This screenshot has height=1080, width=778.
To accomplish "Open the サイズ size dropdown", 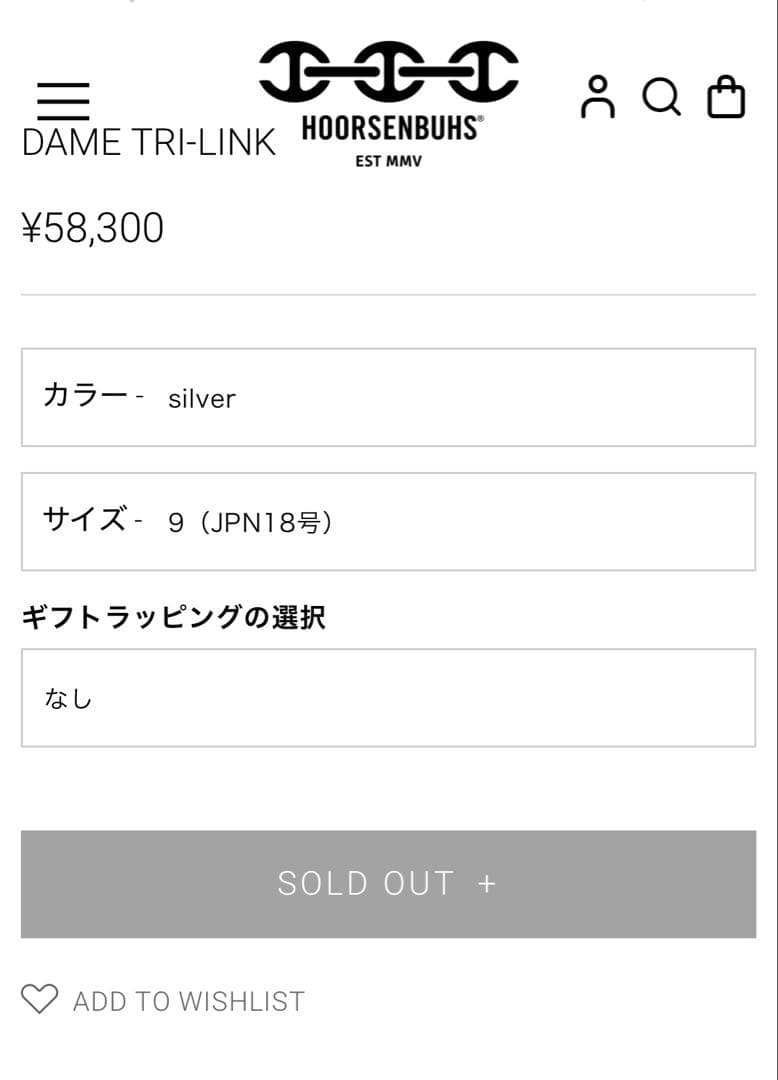I will coord(388,521).
